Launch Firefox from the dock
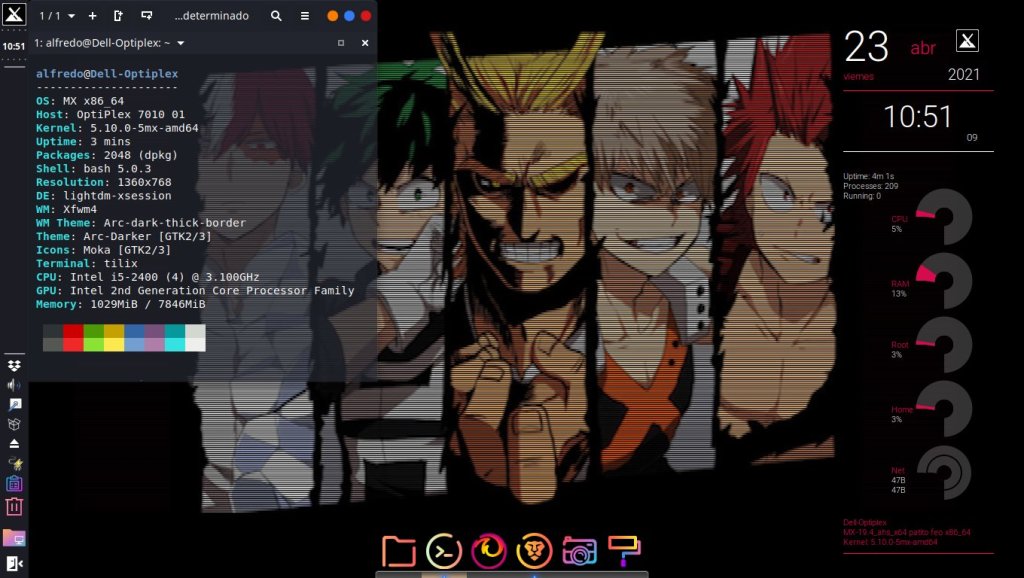Viewport: 1024px width, 578px height. [489, 551]
